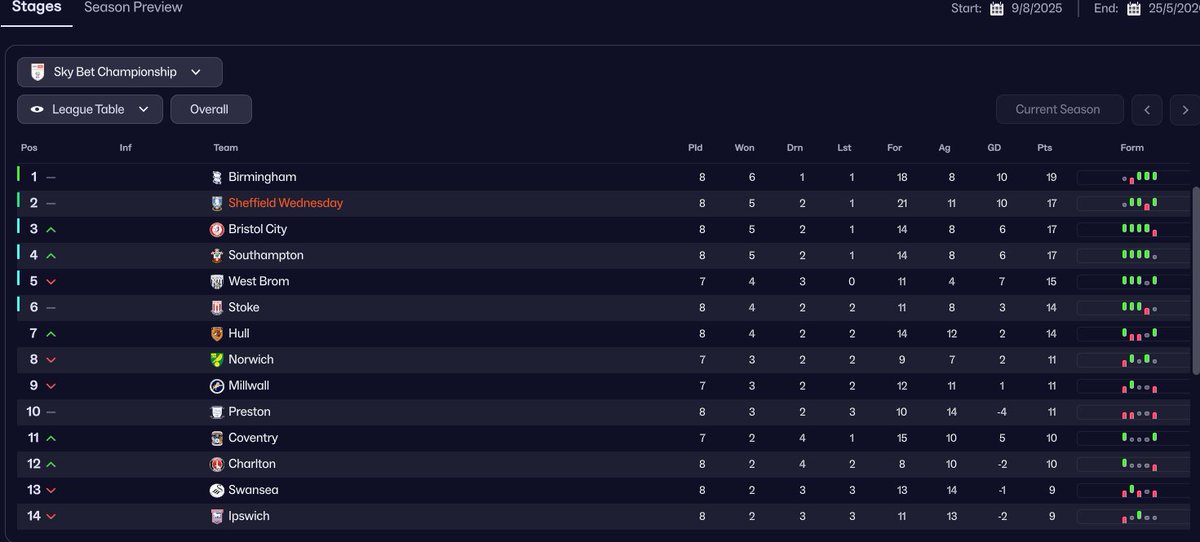
Task: Click the eye icon beside League Table
Action: coord(38,109)
